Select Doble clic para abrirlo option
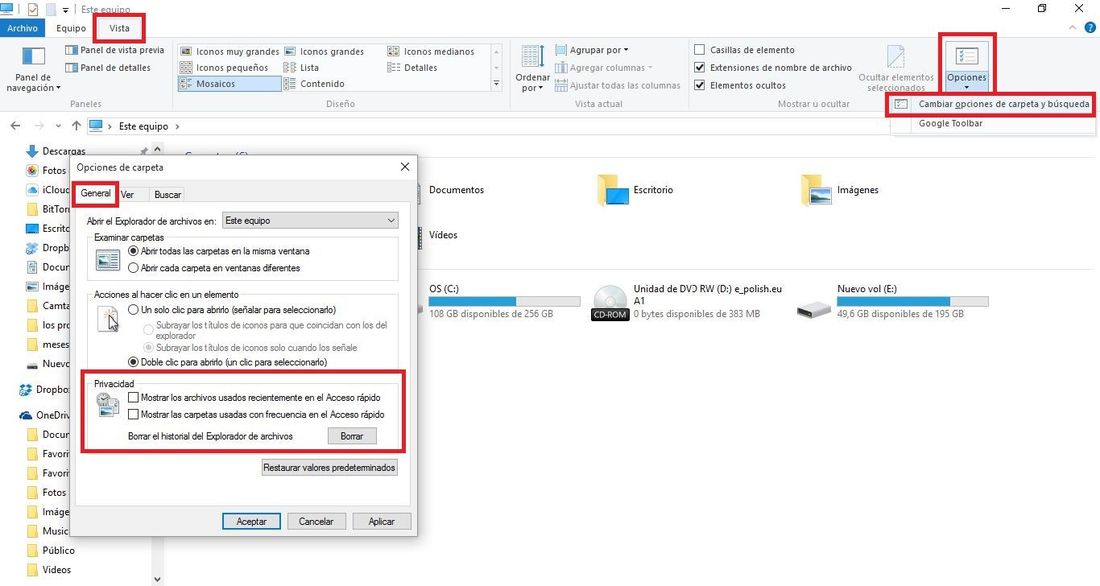Viewport: 1100px width, 586px height. point(133,362)
